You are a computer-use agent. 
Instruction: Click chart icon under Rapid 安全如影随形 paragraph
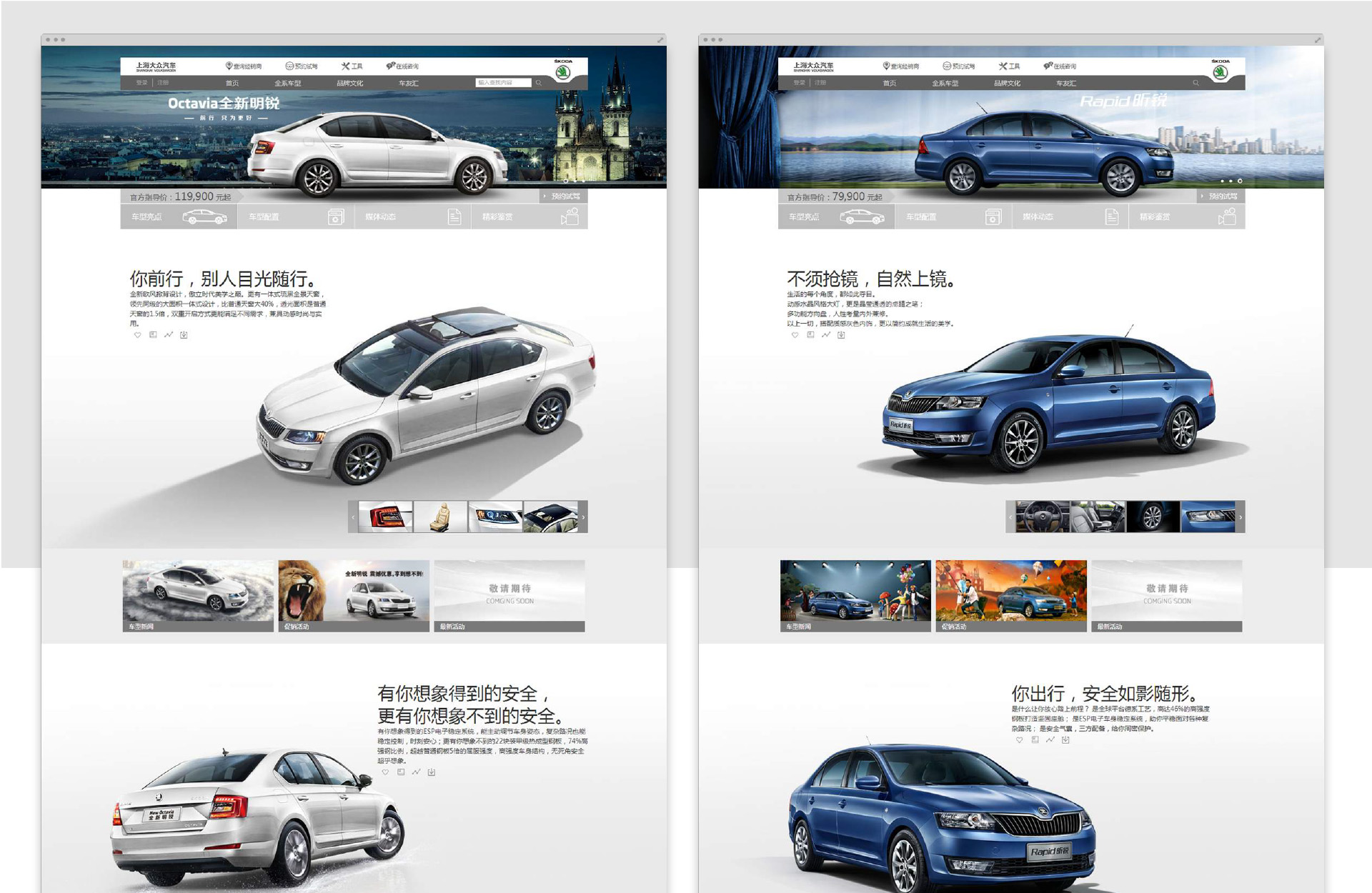(1050, 740)
